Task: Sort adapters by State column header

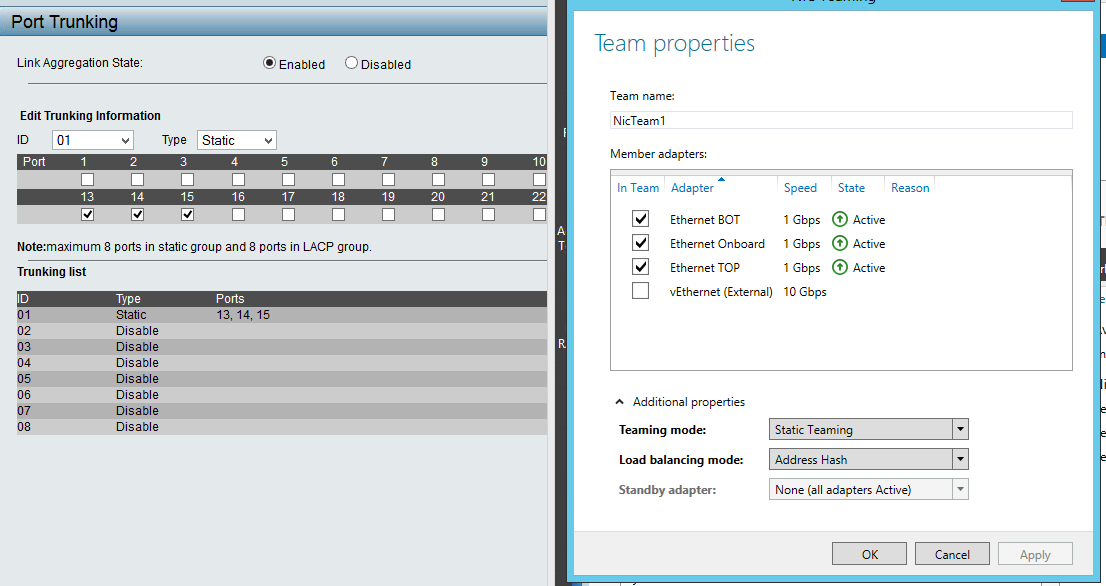Action: (x=851, y=188)
